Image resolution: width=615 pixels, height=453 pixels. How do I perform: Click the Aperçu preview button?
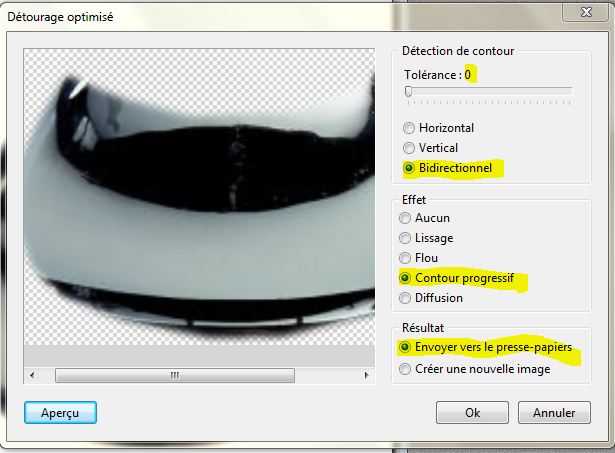(60, 413)
